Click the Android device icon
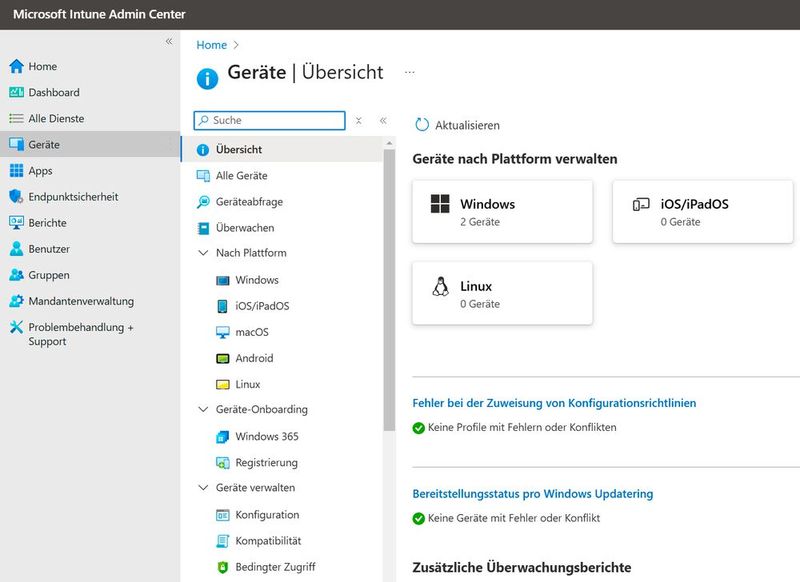 point(222,358)
